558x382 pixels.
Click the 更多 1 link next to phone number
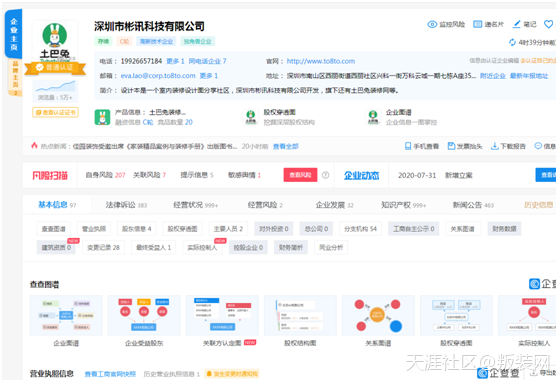click(175, 61)
